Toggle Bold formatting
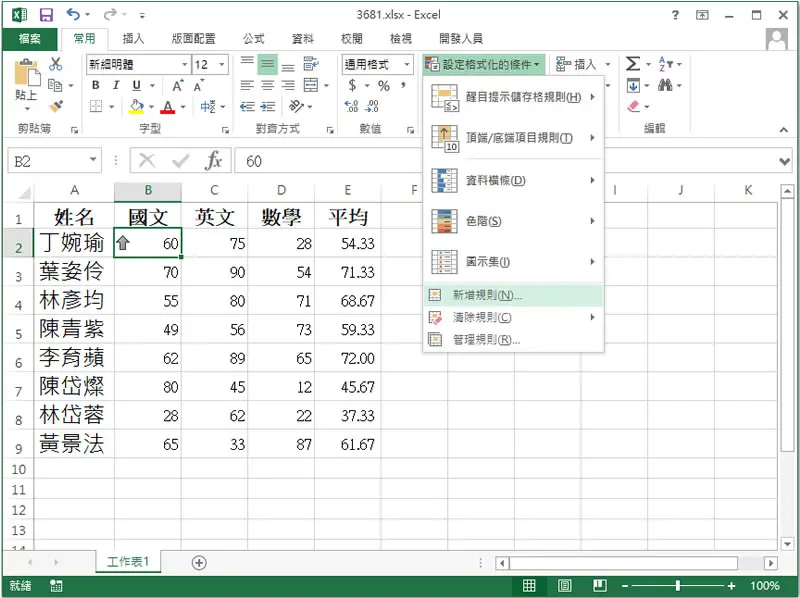 point(95,85)
